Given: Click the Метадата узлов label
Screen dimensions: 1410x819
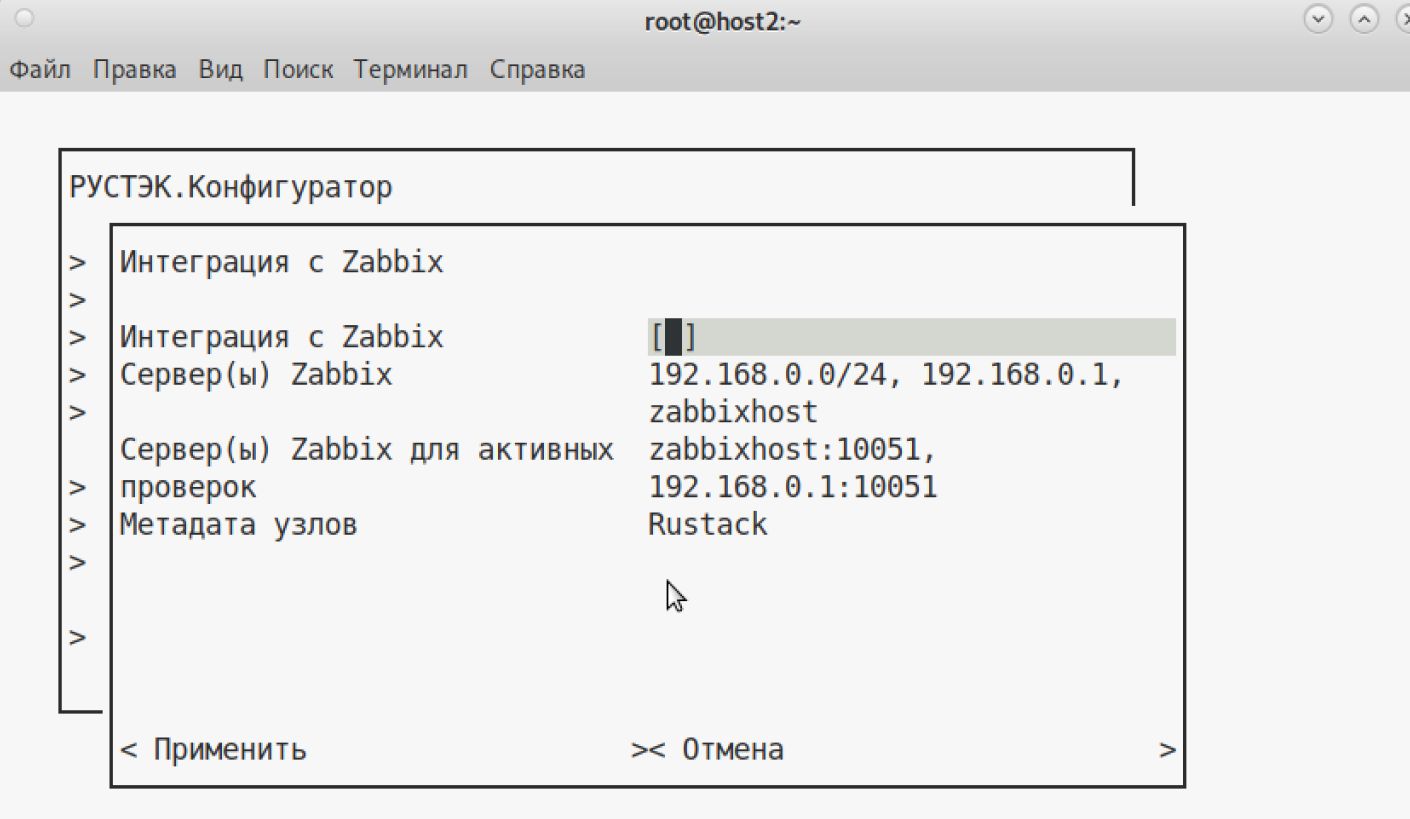Looking at the screenshot, I should point(238,525).
